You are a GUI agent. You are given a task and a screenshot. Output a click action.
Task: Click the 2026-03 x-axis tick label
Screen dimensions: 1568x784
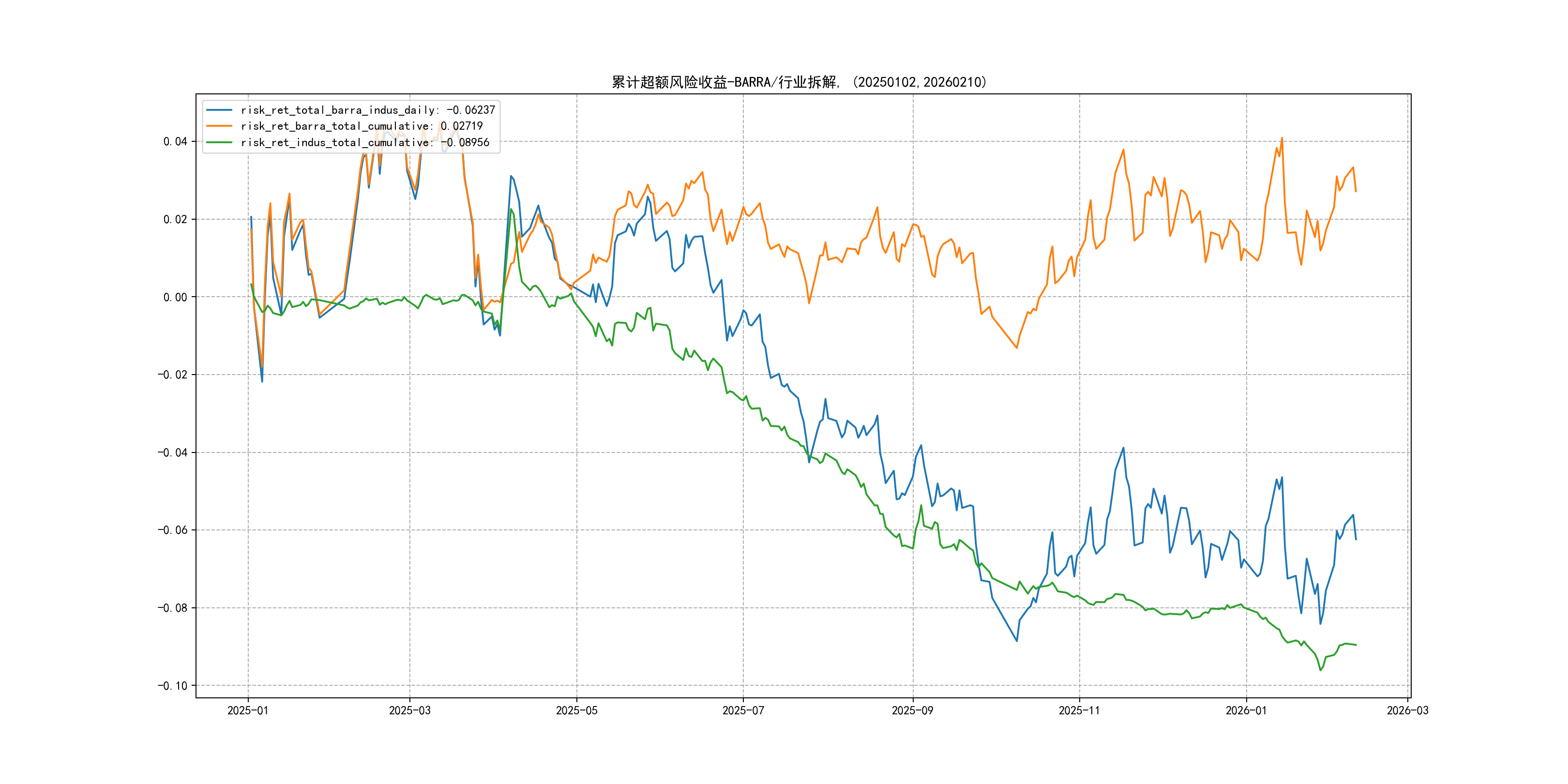[x=1407, y=711]
